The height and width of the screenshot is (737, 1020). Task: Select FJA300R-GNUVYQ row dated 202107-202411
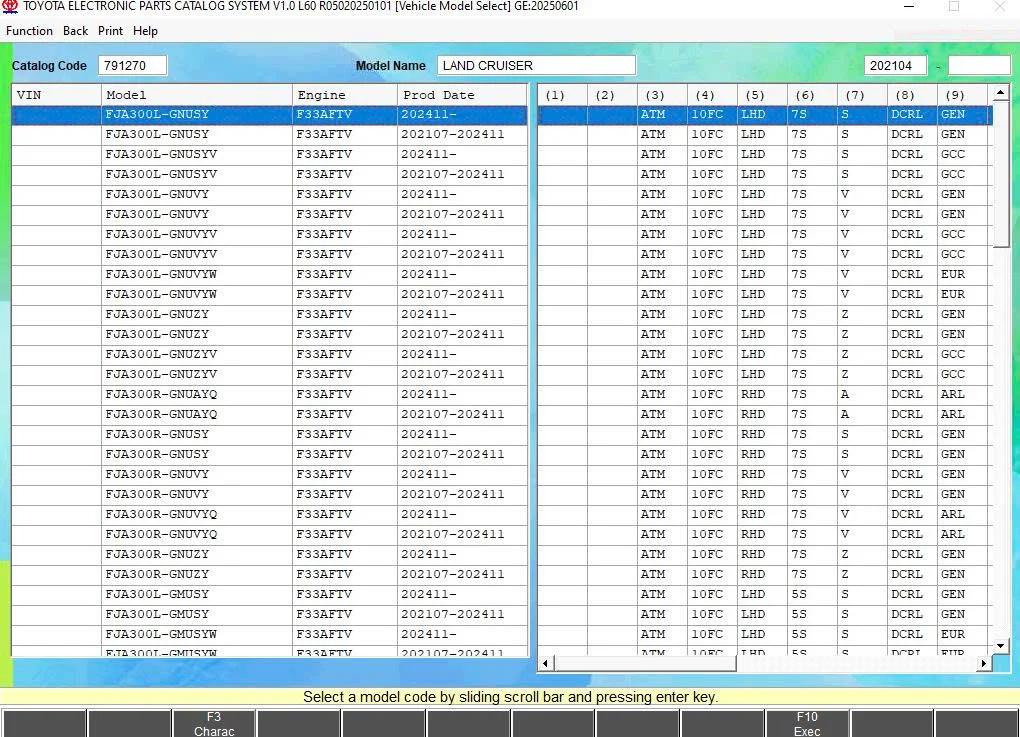(x=269, y=534)
